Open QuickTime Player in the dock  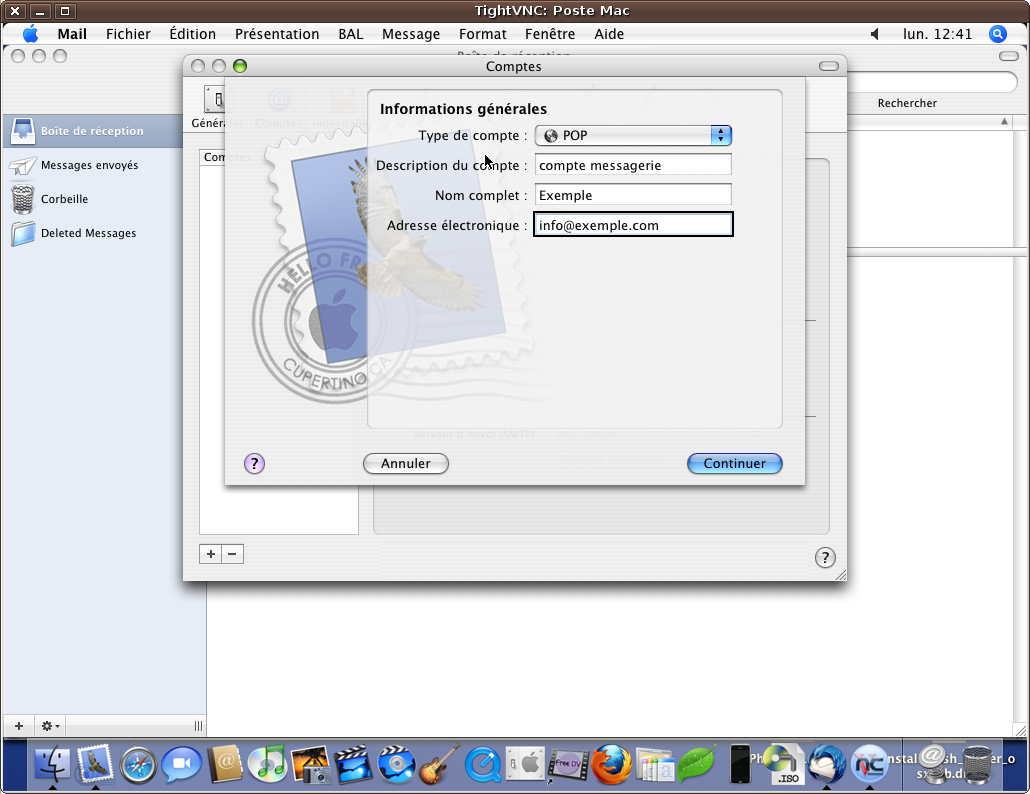click(483, 765)
